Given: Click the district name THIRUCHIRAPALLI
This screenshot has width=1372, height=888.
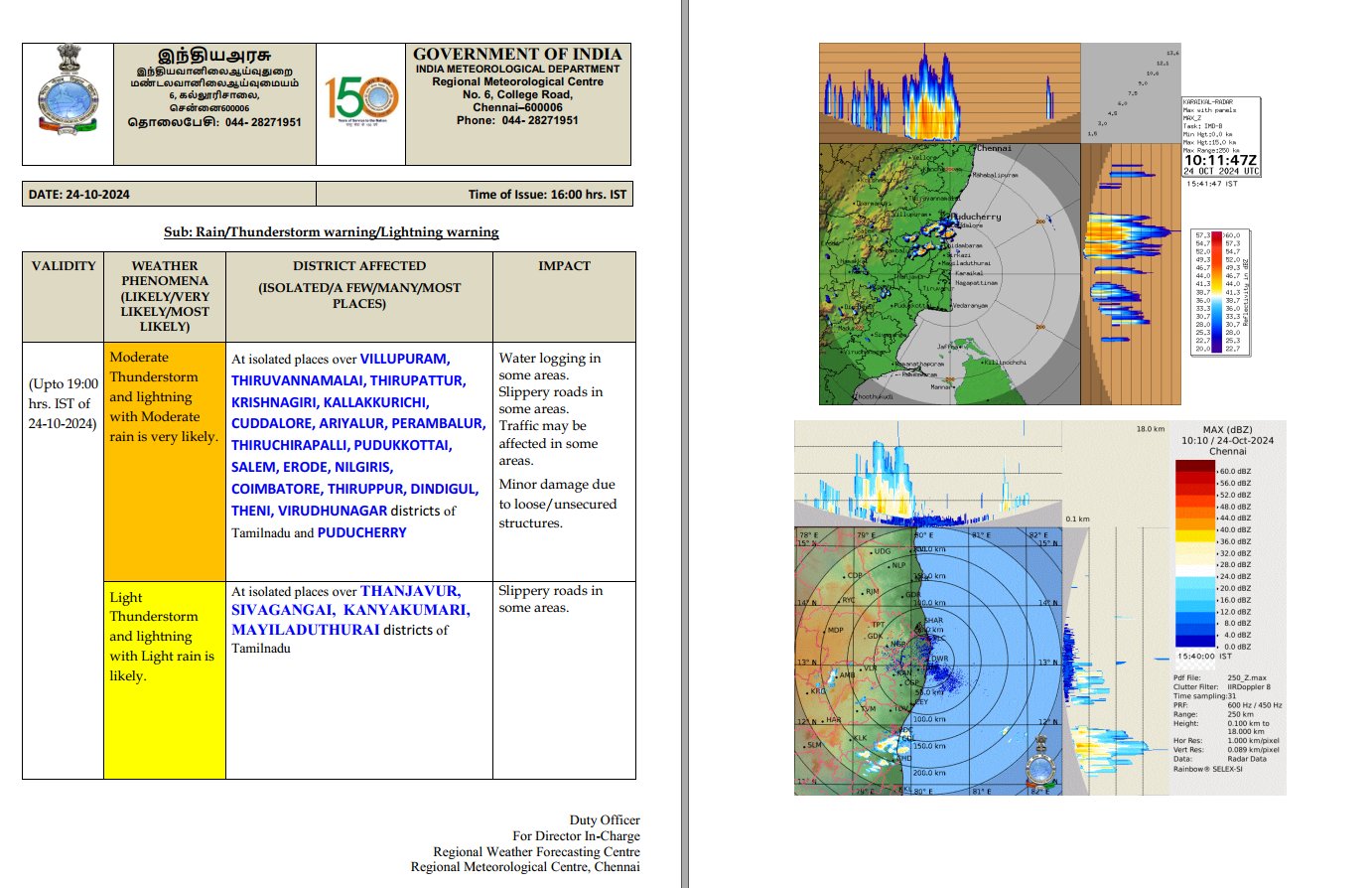Looking at the screenshot, I should tap(291, 445).
